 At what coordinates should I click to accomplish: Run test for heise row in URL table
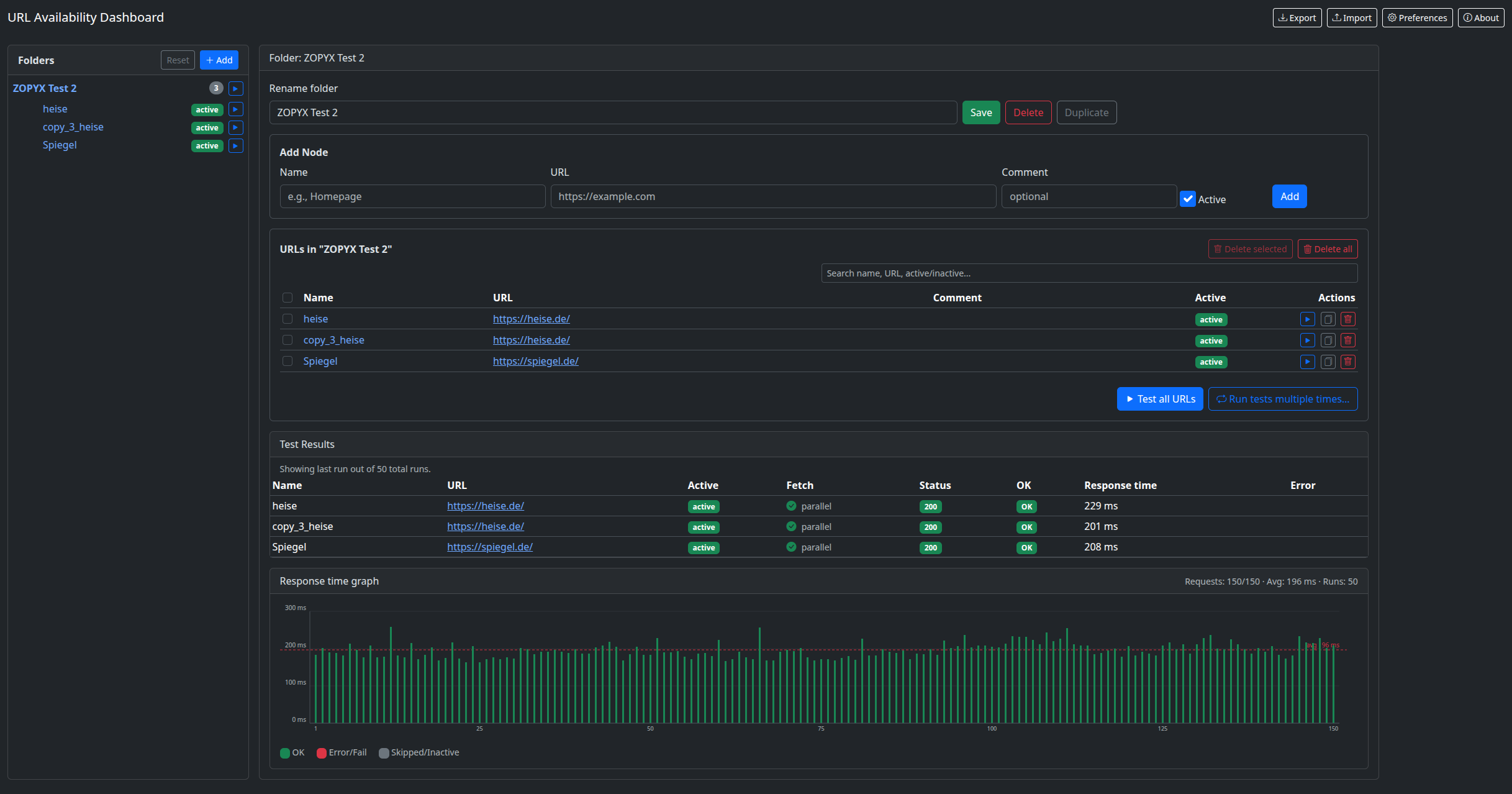(x=1307, y=319)
